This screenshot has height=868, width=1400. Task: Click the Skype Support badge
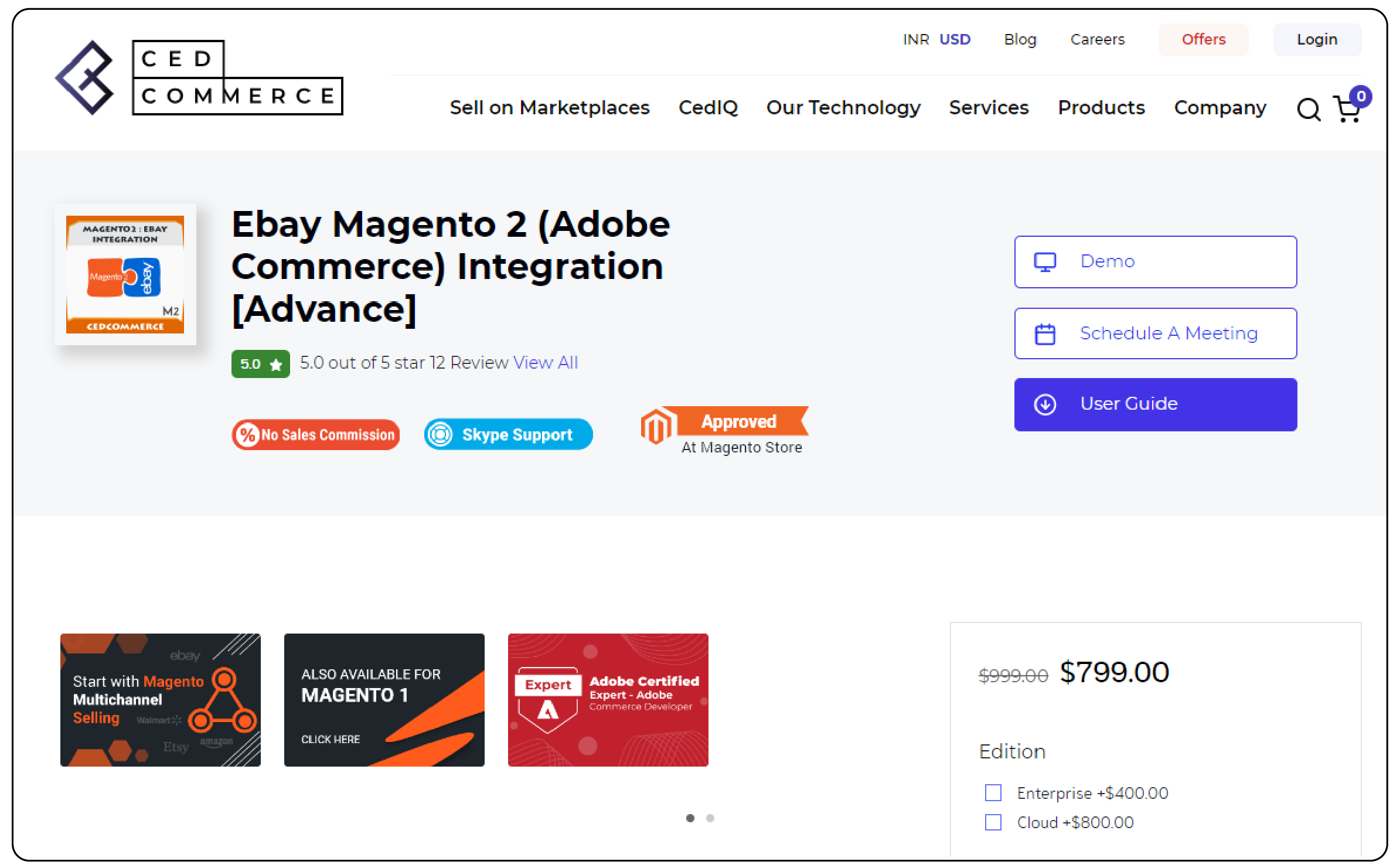click(508, 434)
